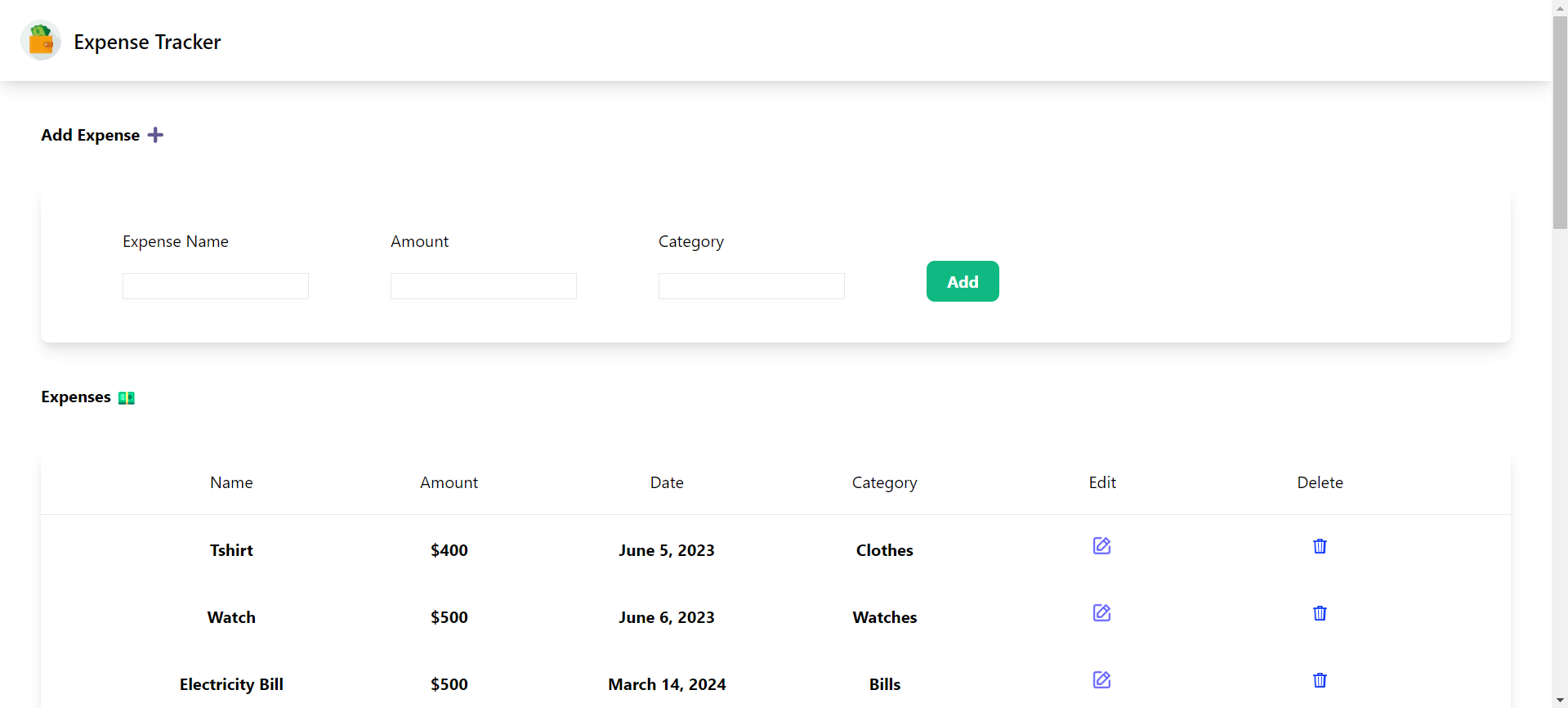Select the Tshirt name cell

coord(231,550)
